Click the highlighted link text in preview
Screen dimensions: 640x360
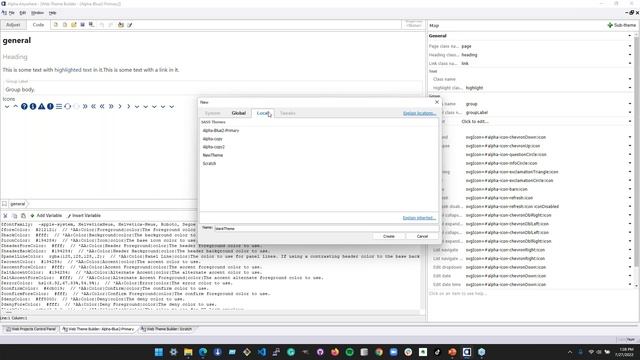[68, 70]
